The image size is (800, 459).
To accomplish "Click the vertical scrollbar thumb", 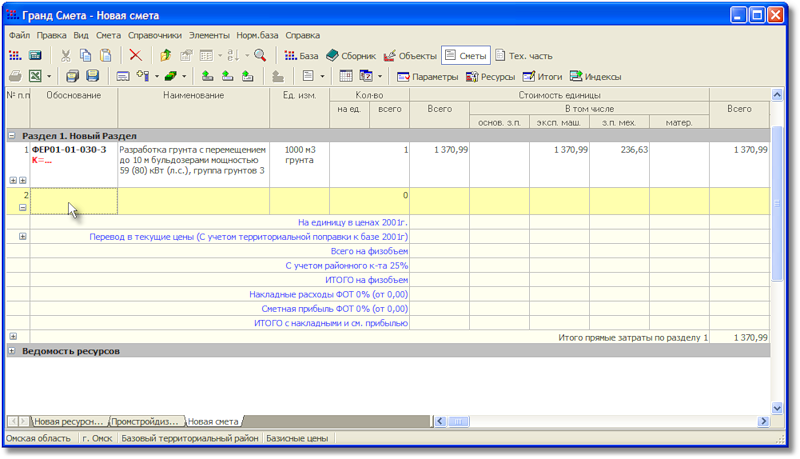I will pos(777,203).
